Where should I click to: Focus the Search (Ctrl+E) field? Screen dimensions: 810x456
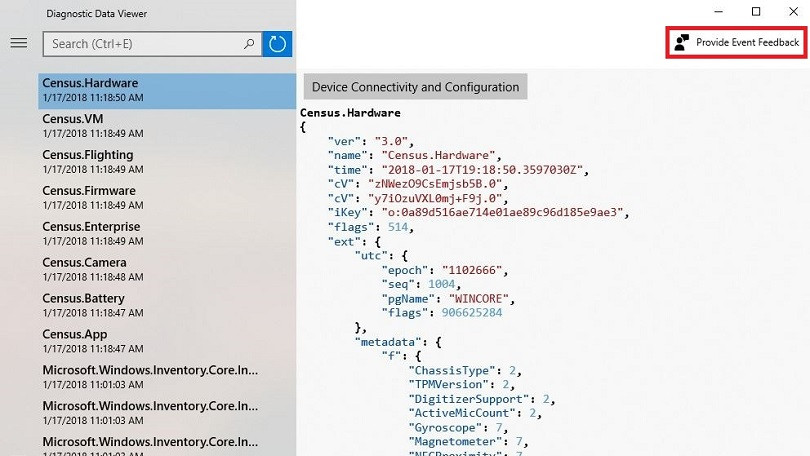click(152, 44)
